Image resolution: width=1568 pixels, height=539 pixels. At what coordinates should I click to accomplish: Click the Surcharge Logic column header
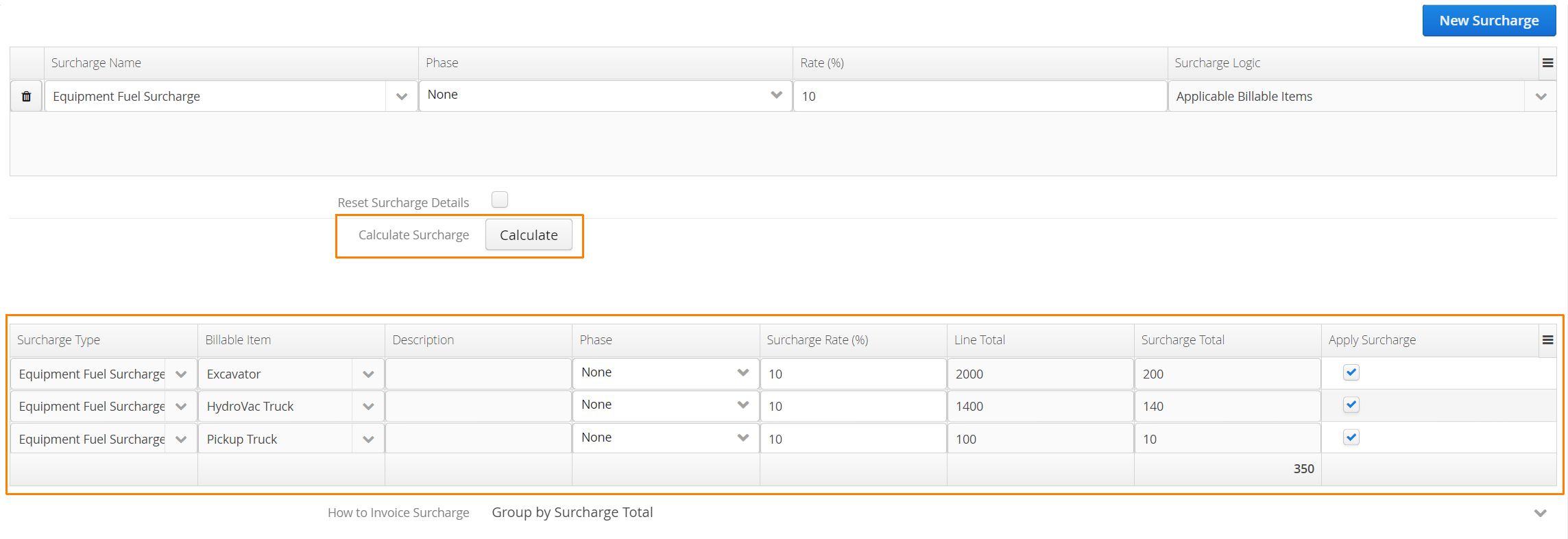pos(1353,63)
